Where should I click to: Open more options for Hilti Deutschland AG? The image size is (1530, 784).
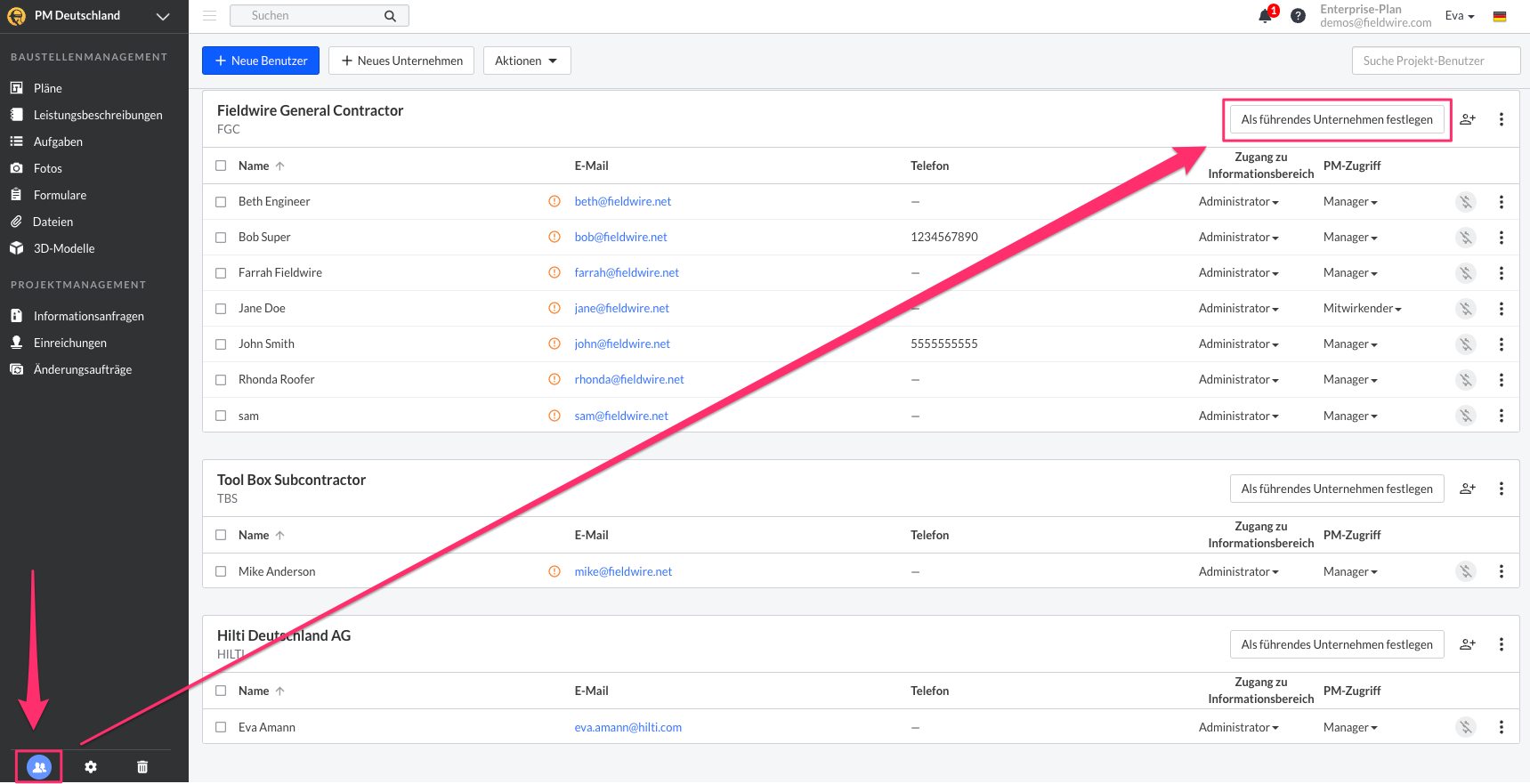(x=1502, y=644)
